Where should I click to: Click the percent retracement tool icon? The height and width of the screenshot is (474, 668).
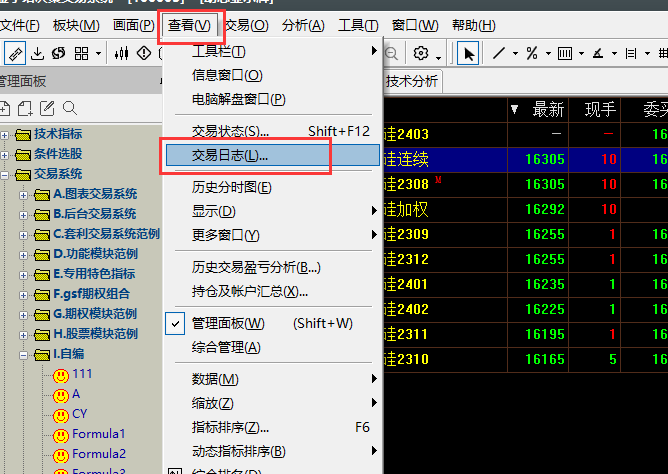pos(532,53)
